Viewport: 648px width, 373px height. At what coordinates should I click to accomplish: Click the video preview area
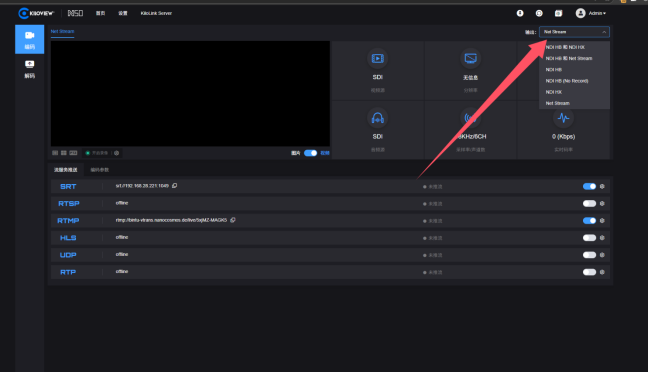(190, 93)
